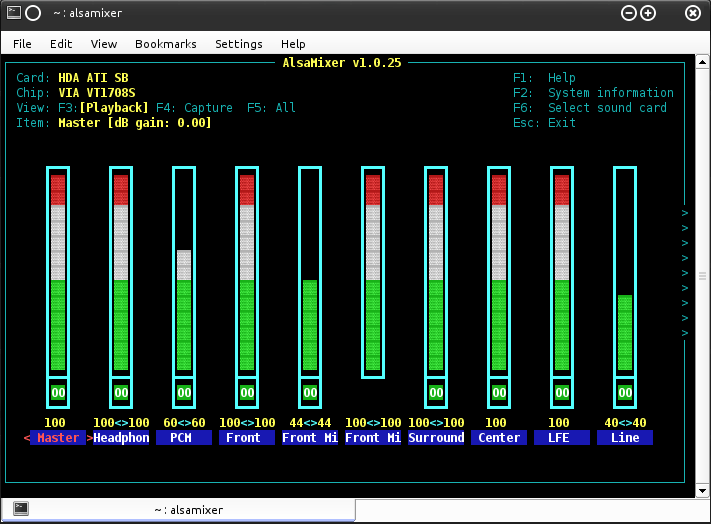Click the F3 [Playback] view option
Viewport: 711px width, 524px height.
(x=103, y=108)
